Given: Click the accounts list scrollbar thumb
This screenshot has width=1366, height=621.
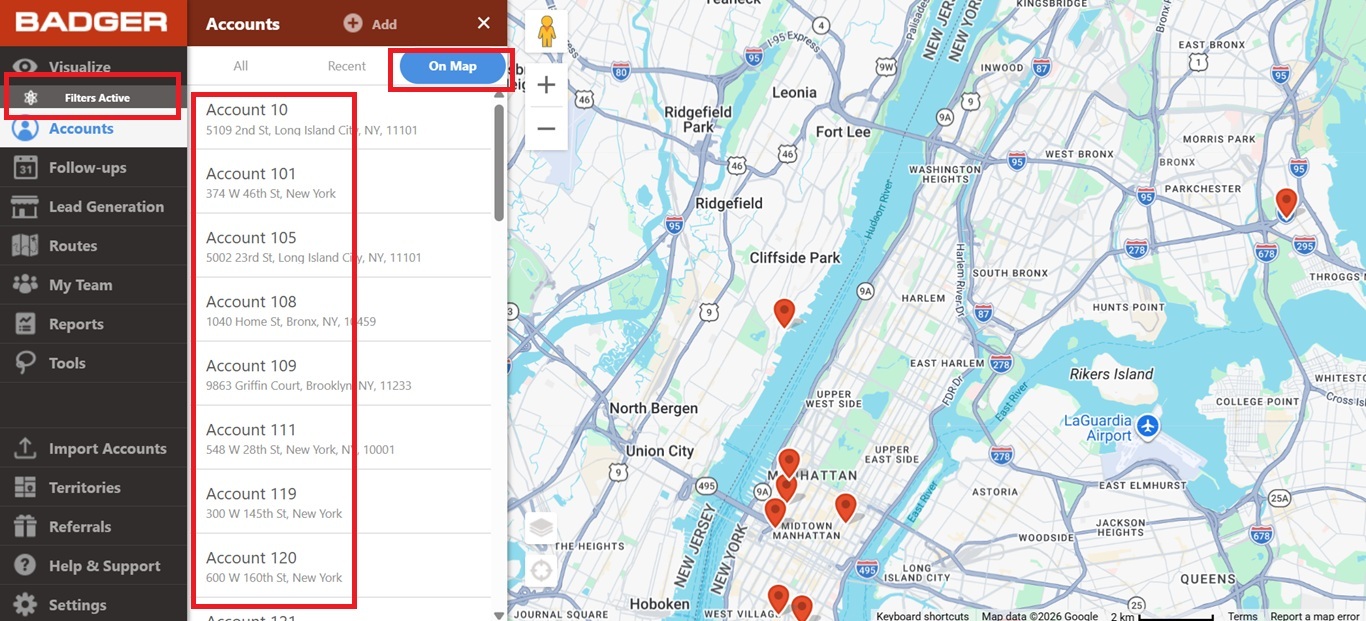Looking at the screenshot, I should click(x=499, y=162).
